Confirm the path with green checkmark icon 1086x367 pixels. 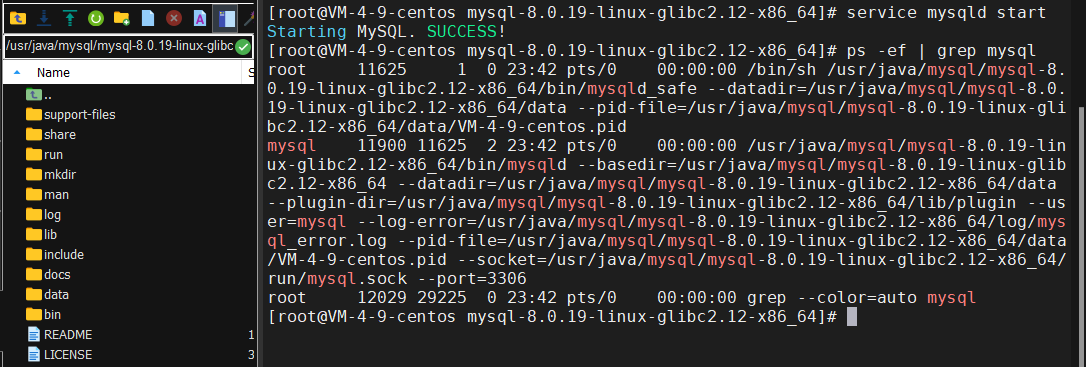pos(242,47)
